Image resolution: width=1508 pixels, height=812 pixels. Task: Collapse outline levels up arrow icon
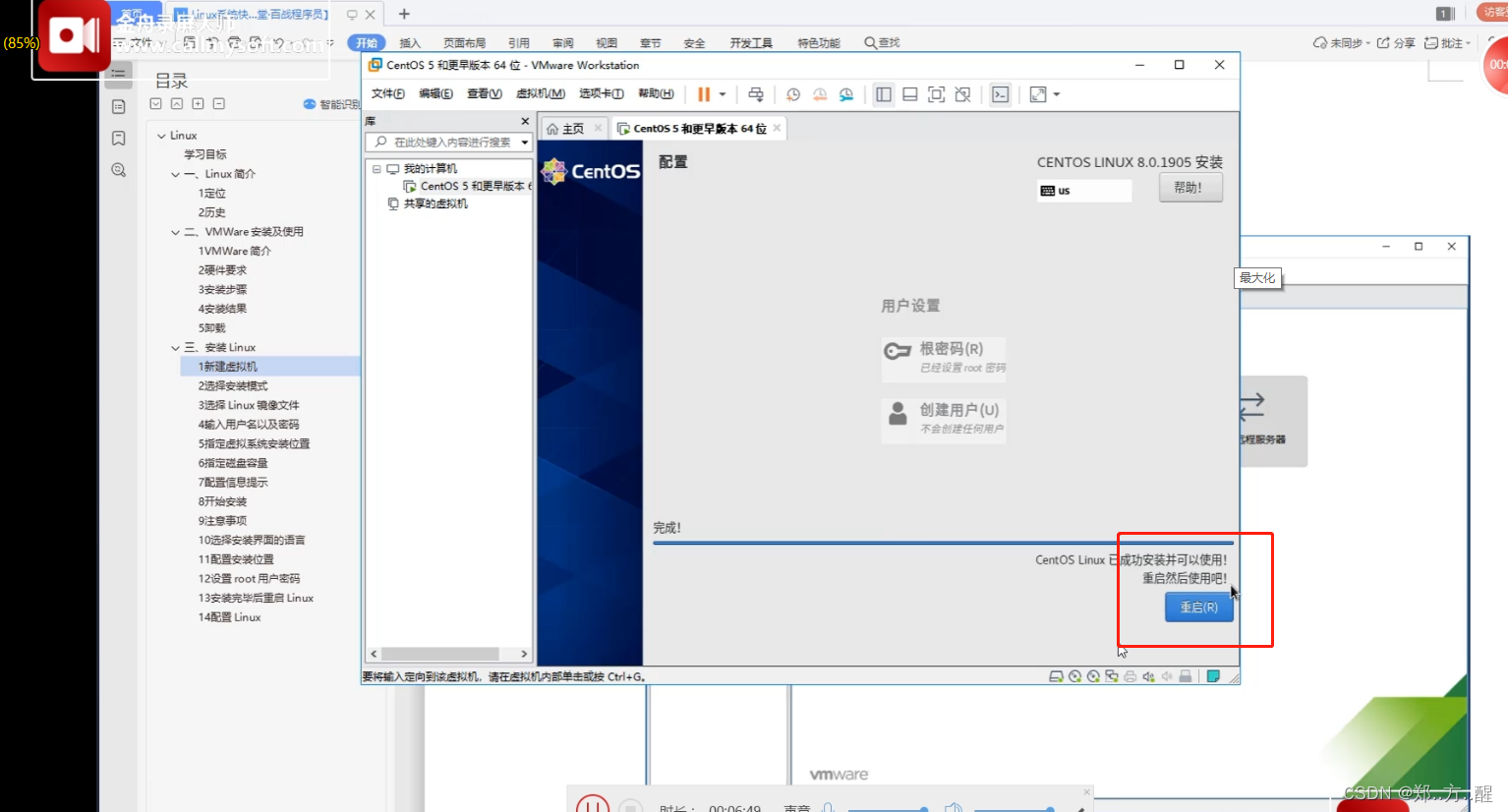(177, 103)
